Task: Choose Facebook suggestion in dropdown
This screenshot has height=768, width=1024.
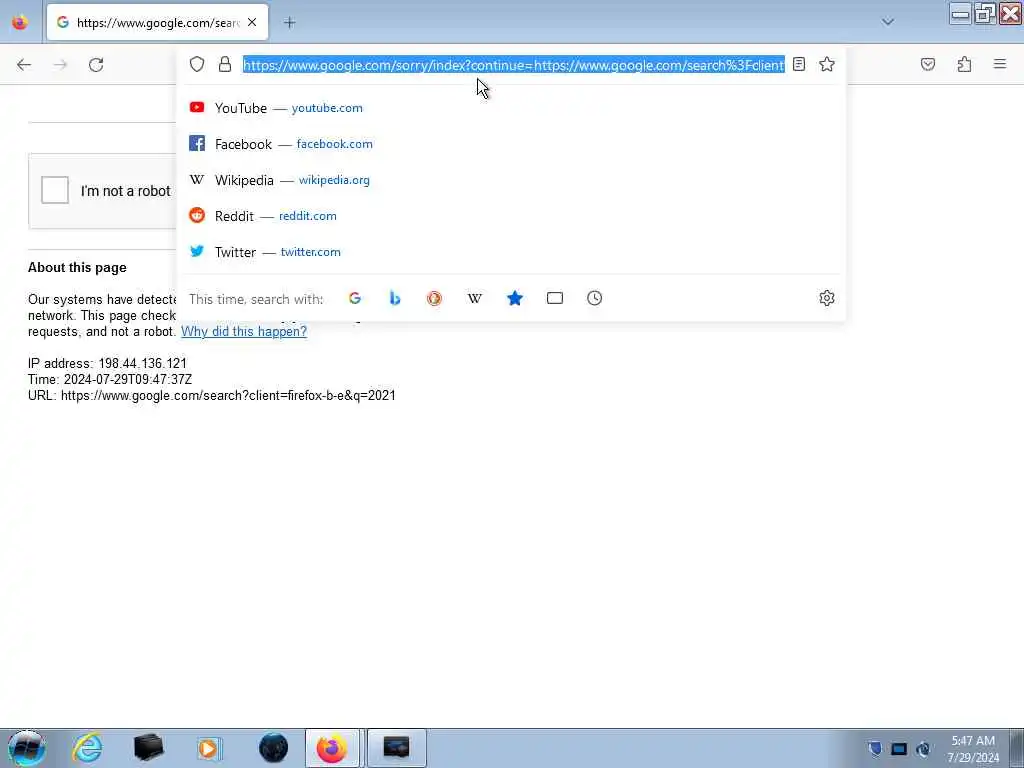Action: 511,144
